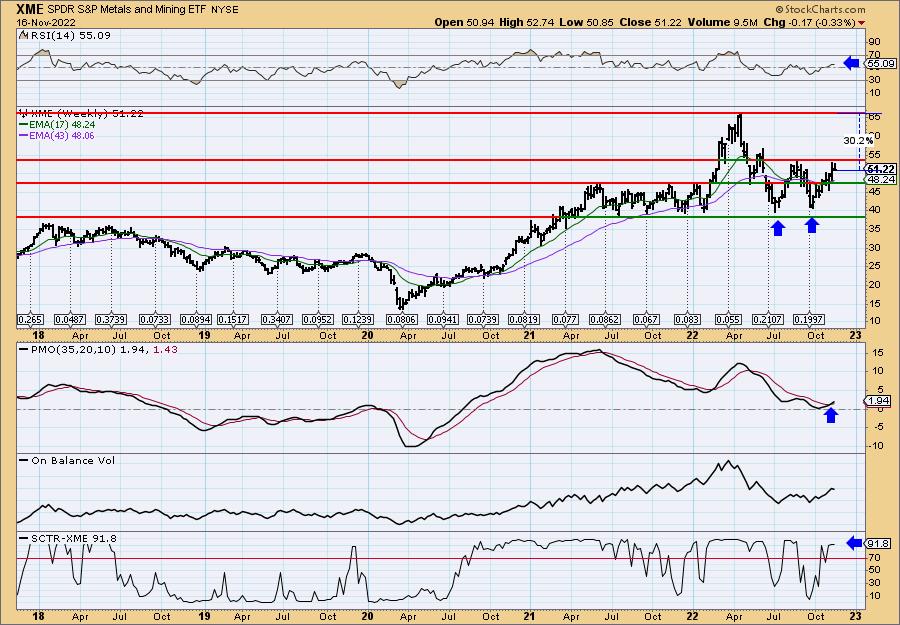The image size is (900, 625).
Task: Select the SCTR-XME 91.8 legend
Action: coord(68,538)
